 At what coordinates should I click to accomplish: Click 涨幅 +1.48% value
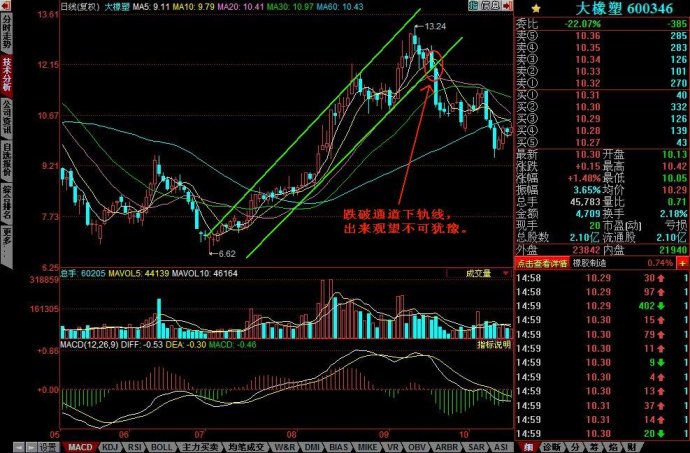click(x=584, y=178)
